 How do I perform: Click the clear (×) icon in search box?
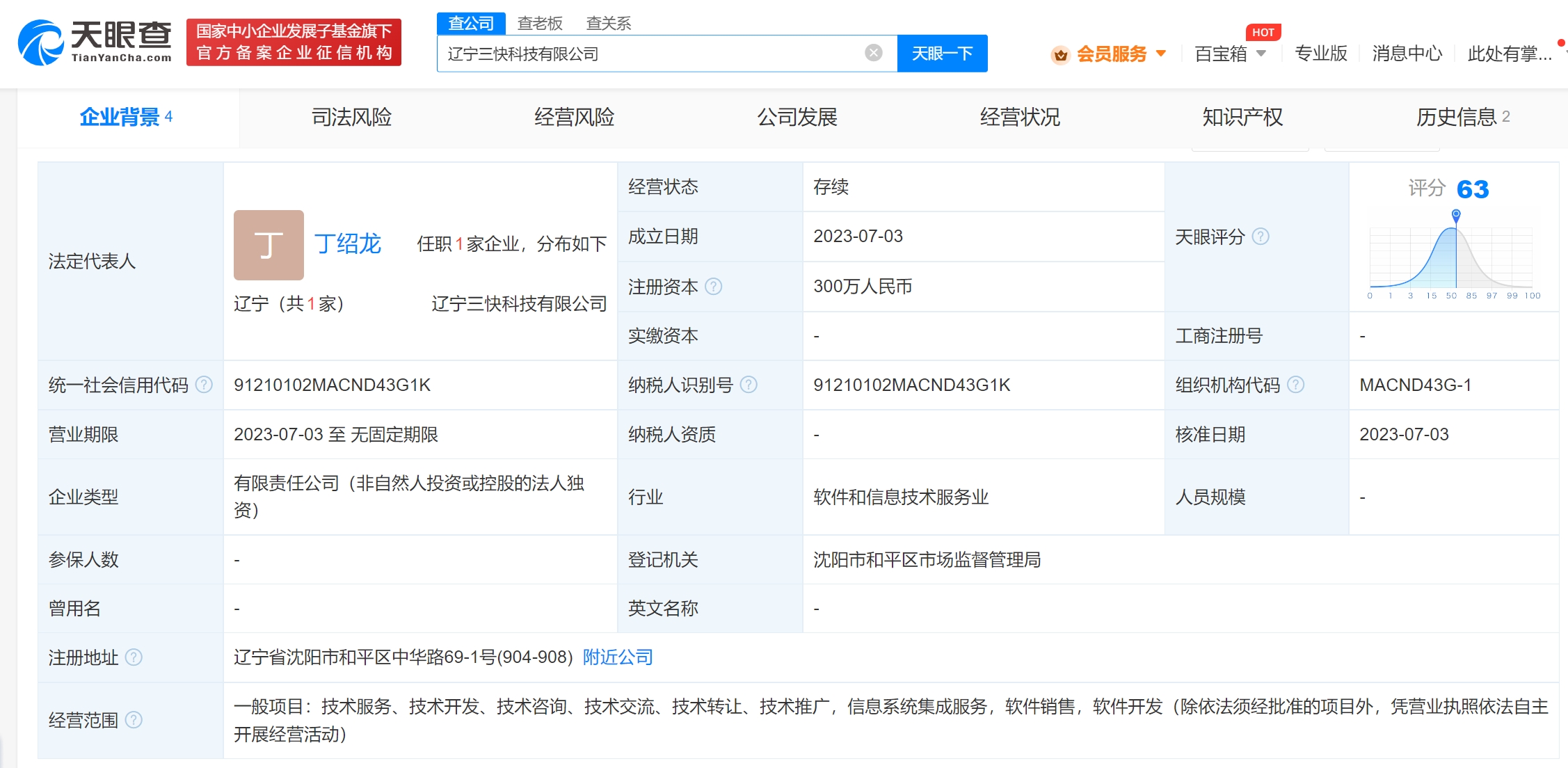point(872,52)
